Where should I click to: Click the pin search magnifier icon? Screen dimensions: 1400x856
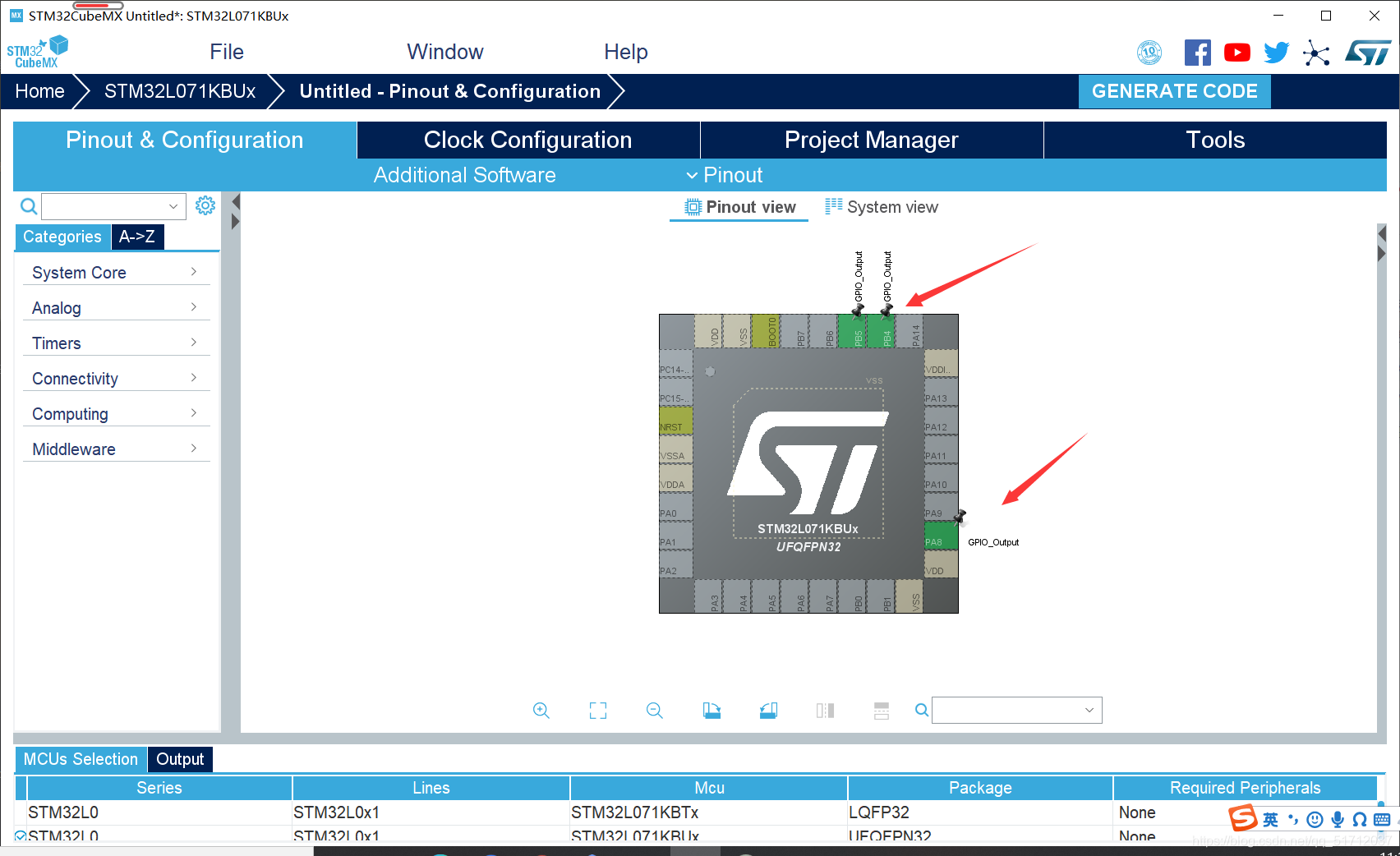922,710
